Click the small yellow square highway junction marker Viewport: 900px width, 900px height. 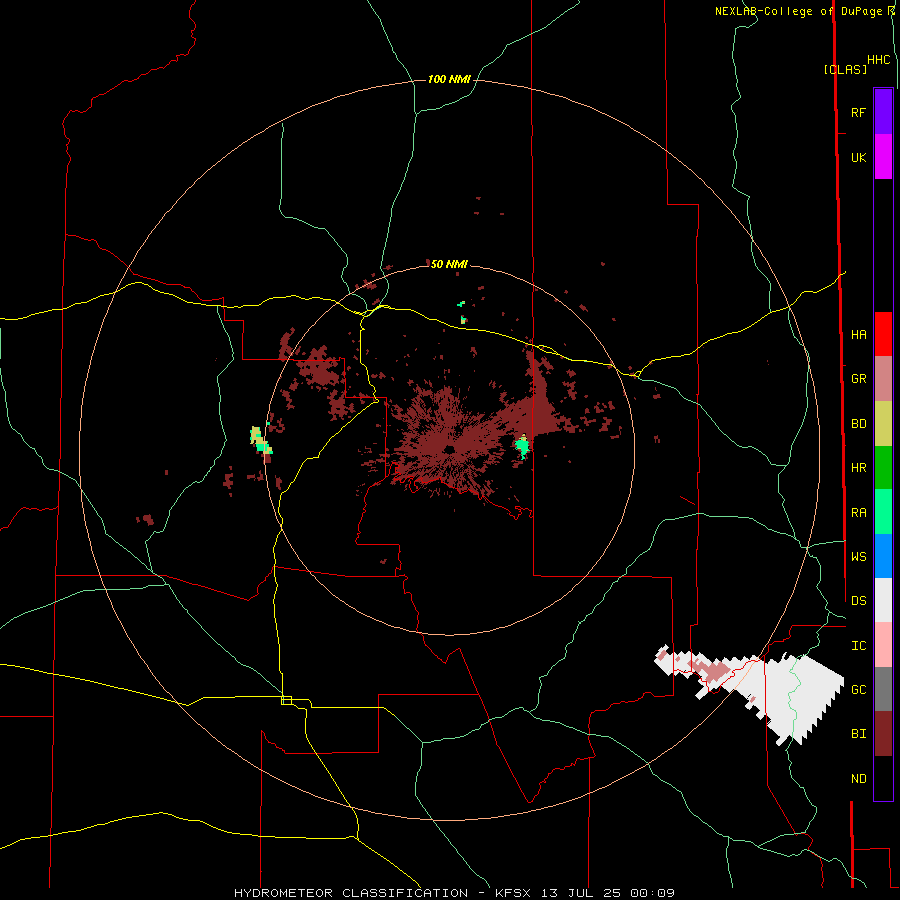[286, 700]
